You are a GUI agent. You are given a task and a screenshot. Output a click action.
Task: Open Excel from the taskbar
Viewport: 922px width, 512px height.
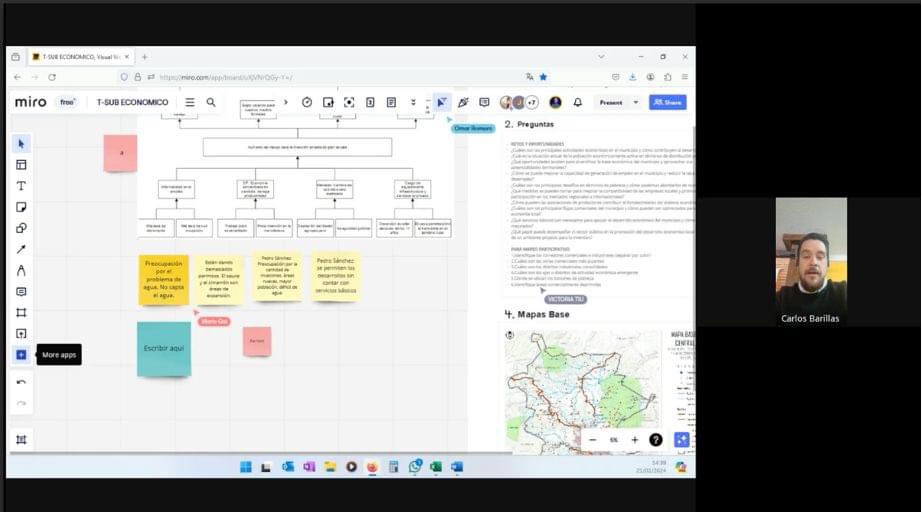[436, 467]
